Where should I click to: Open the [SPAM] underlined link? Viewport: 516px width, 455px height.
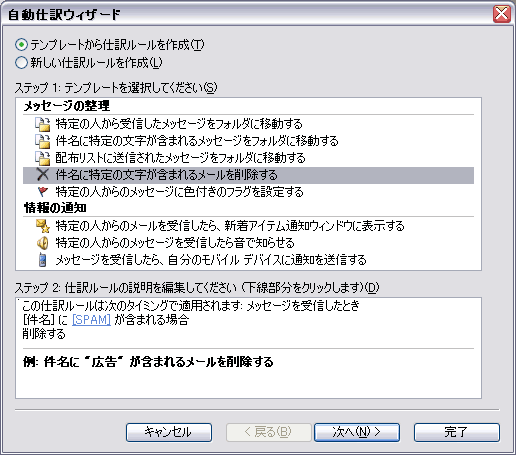point(91,320)
